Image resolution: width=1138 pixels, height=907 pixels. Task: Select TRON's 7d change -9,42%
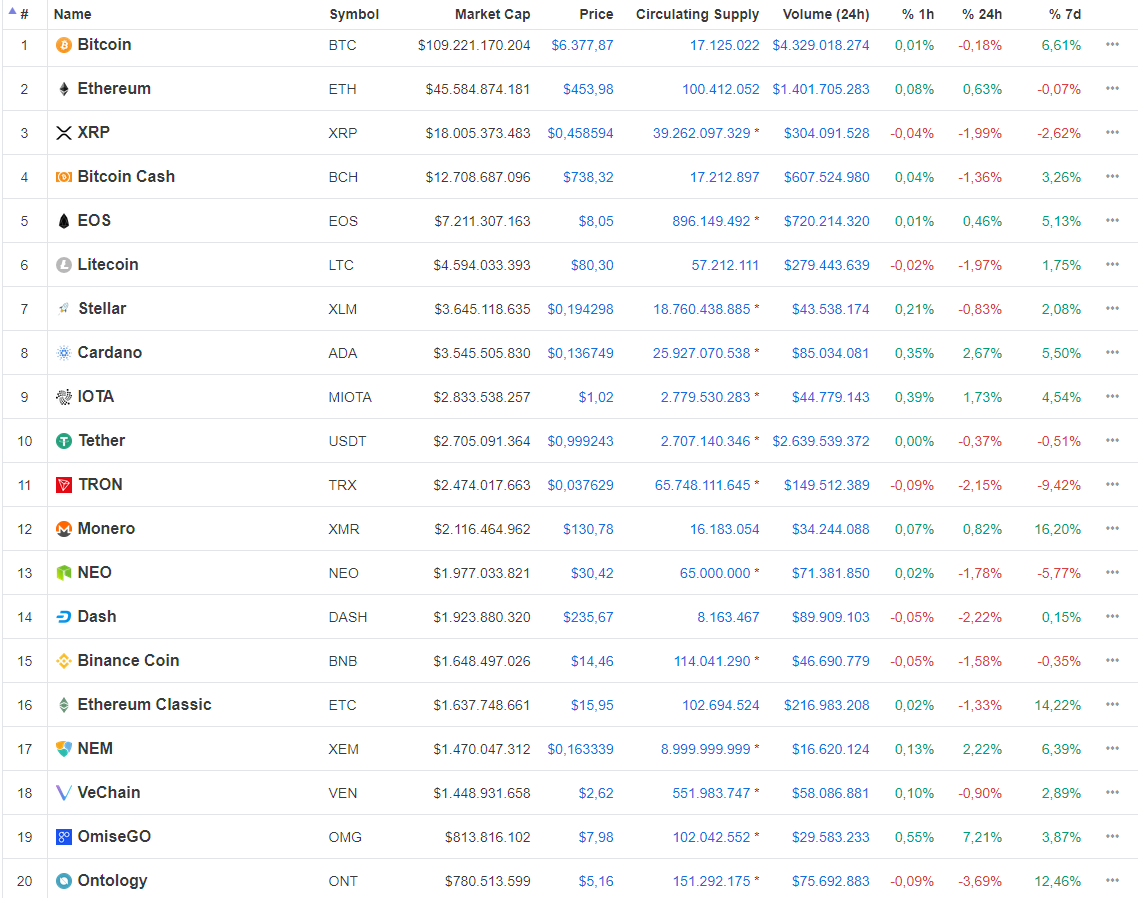point(1059,485)
